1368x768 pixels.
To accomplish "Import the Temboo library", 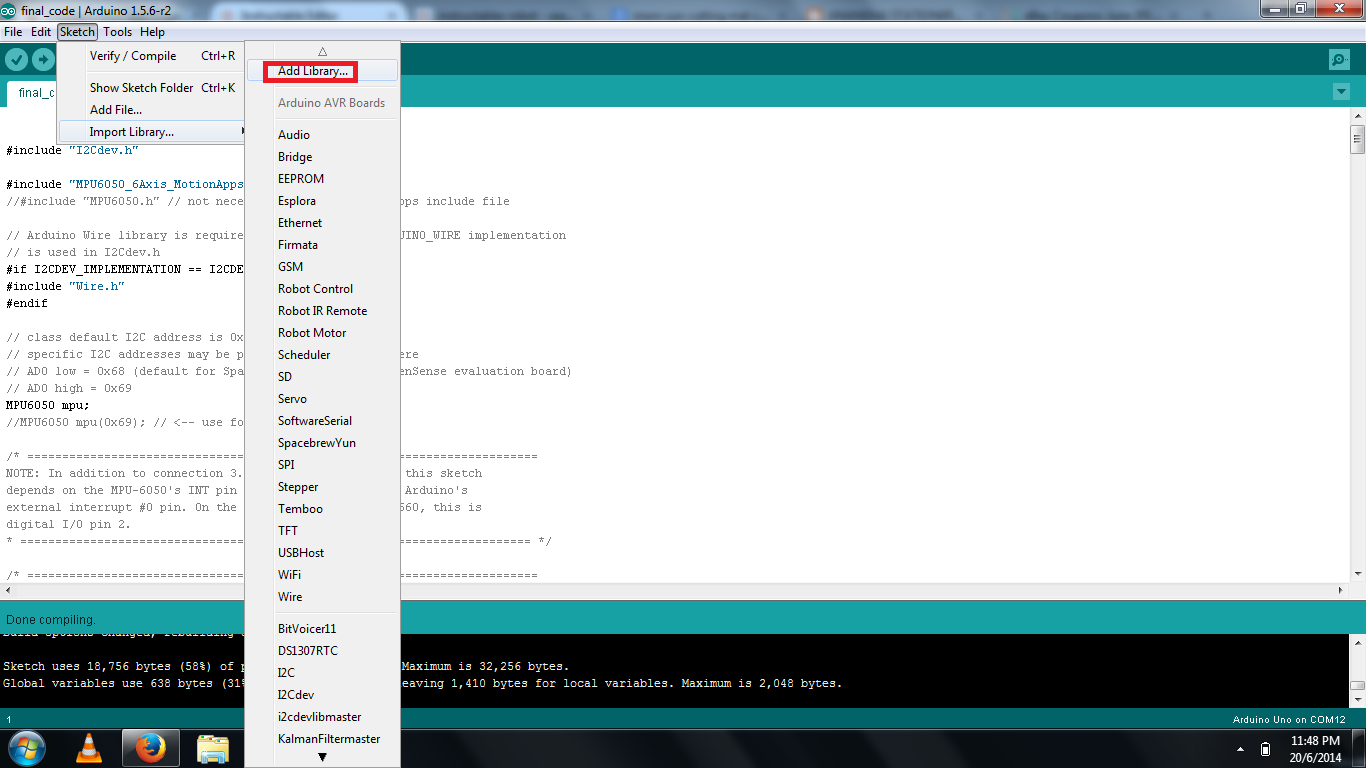I will pos(322,509).
